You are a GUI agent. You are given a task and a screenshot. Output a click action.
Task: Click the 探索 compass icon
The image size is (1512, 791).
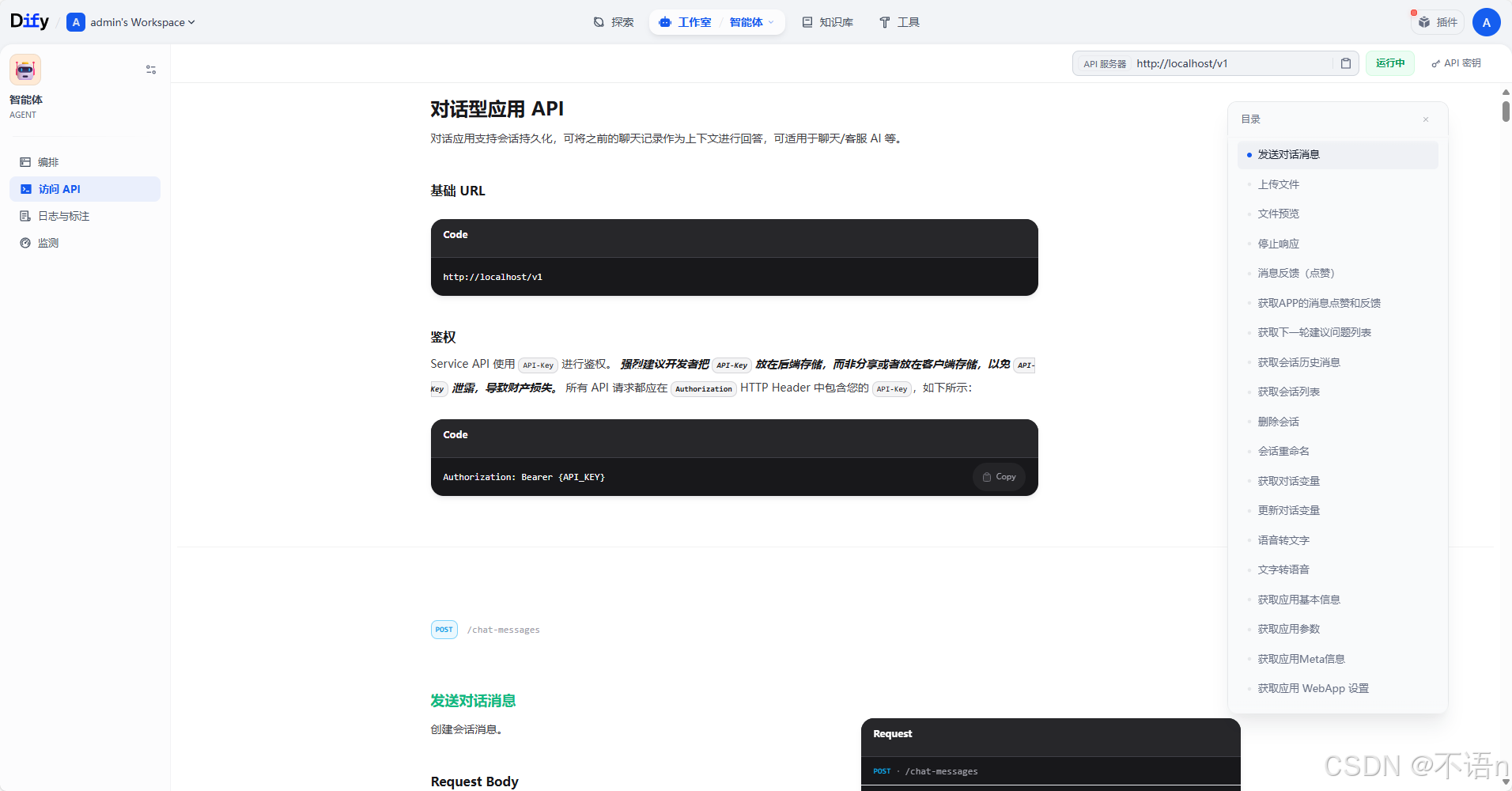(599, 22)
